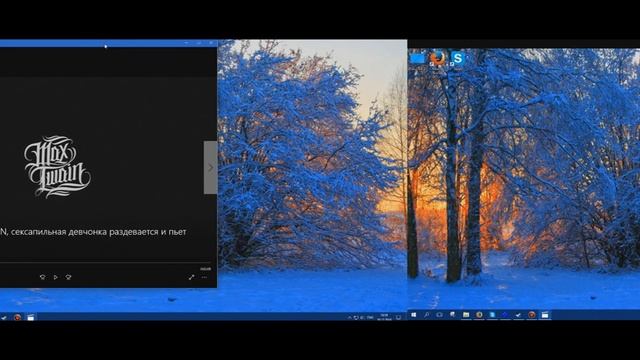Image resolution: width=640 pixels, height=360 pixels.
Task: Go to next item with the gray chevron
Action: tap(211, 167)
